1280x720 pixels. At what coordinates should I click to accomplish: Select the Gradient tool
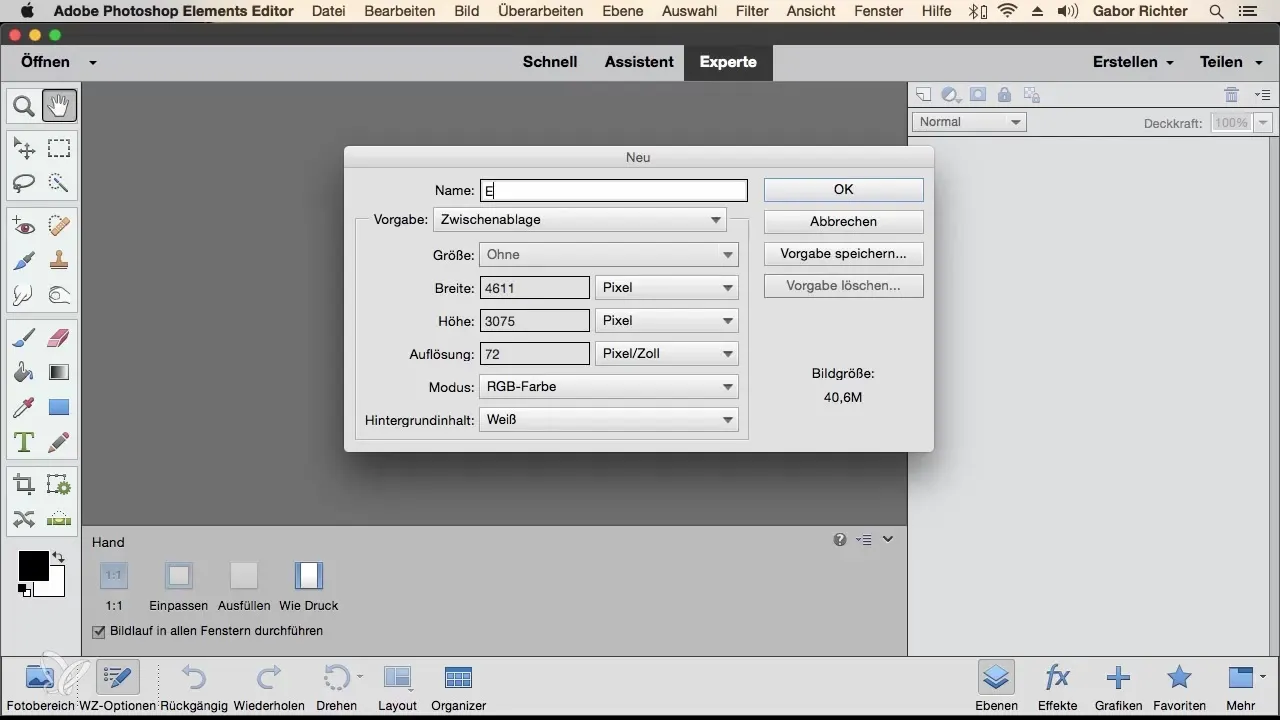(59, 372)
